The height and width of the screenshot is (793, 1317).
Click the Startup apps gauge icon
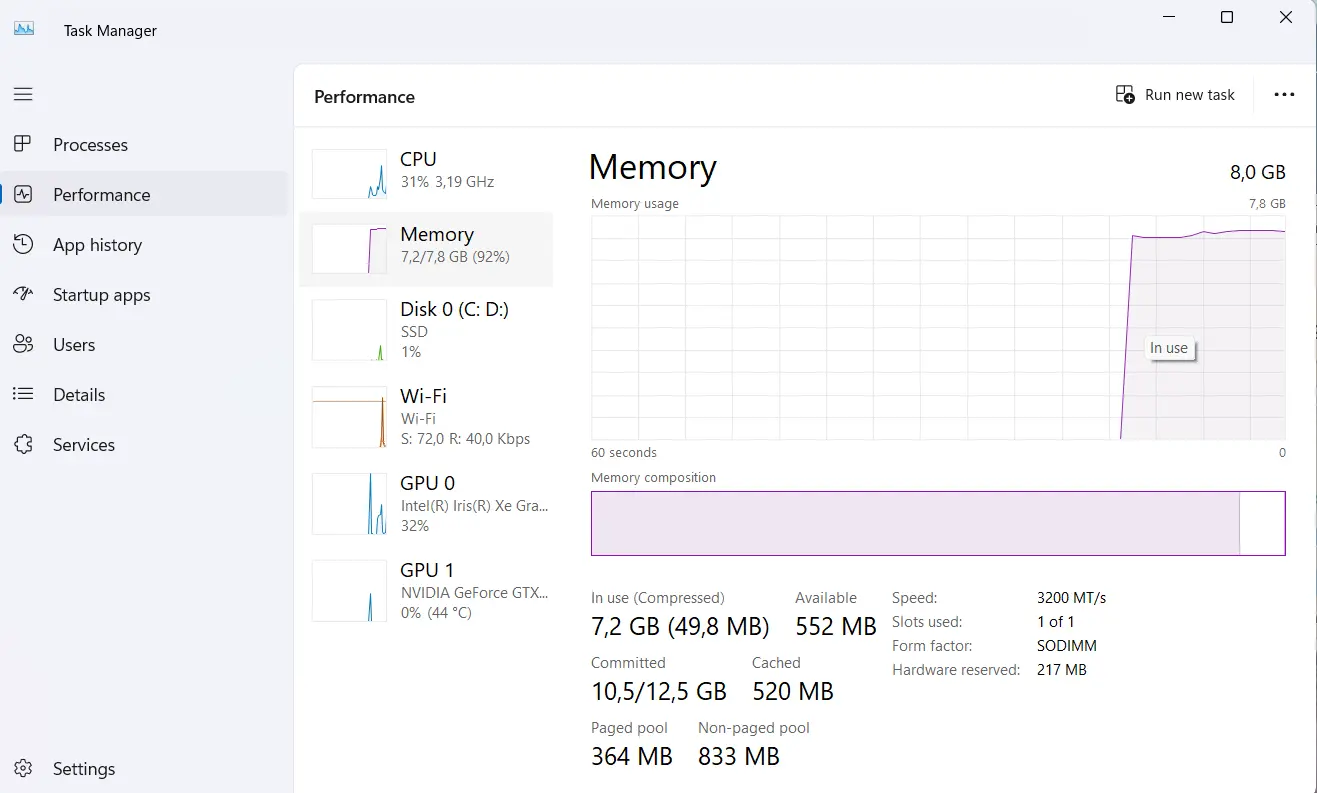coord(23,294)
